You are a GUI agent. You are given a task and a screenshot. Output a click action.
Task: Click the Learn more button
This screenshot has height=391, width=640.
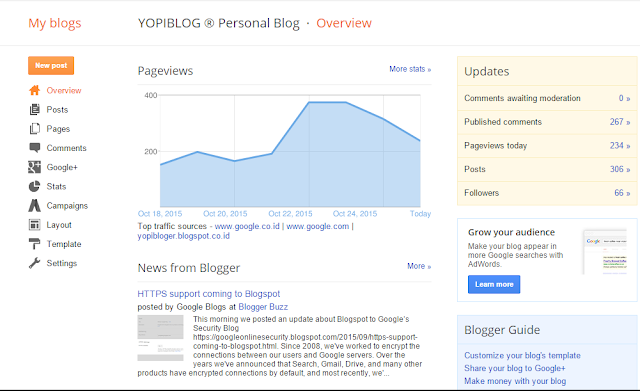click(x=494, y=284)
